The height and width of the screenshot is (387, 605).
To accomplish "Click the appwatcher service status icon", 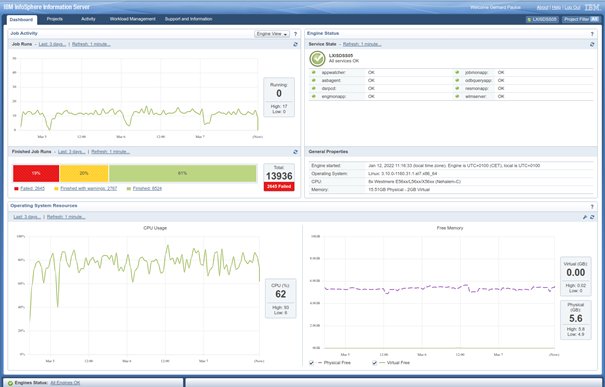I will pyautogui.click(x=314, y=72).
